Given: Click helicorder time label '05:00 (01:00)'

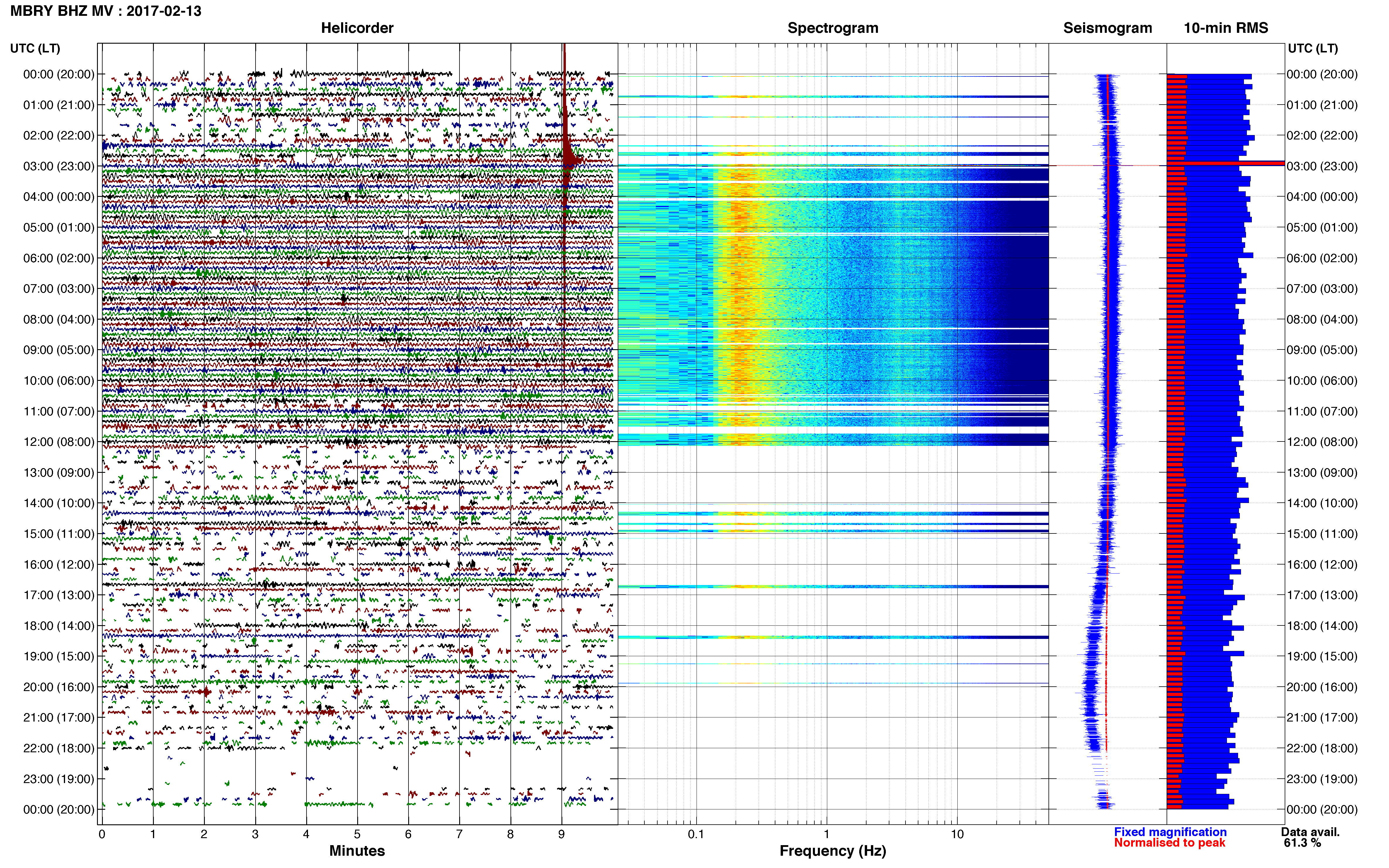Looking at the screenshot, I should pos(59,227).
